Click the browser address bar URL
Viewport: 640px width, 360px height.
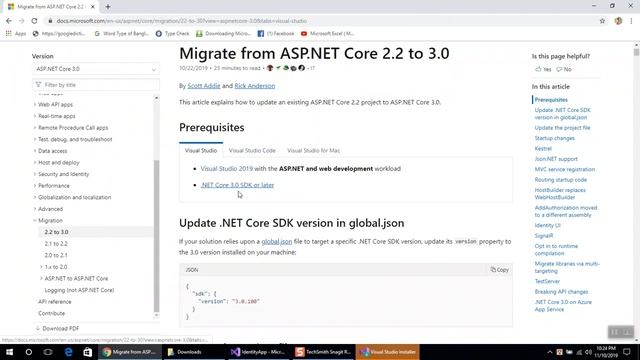tap(182, 21)
